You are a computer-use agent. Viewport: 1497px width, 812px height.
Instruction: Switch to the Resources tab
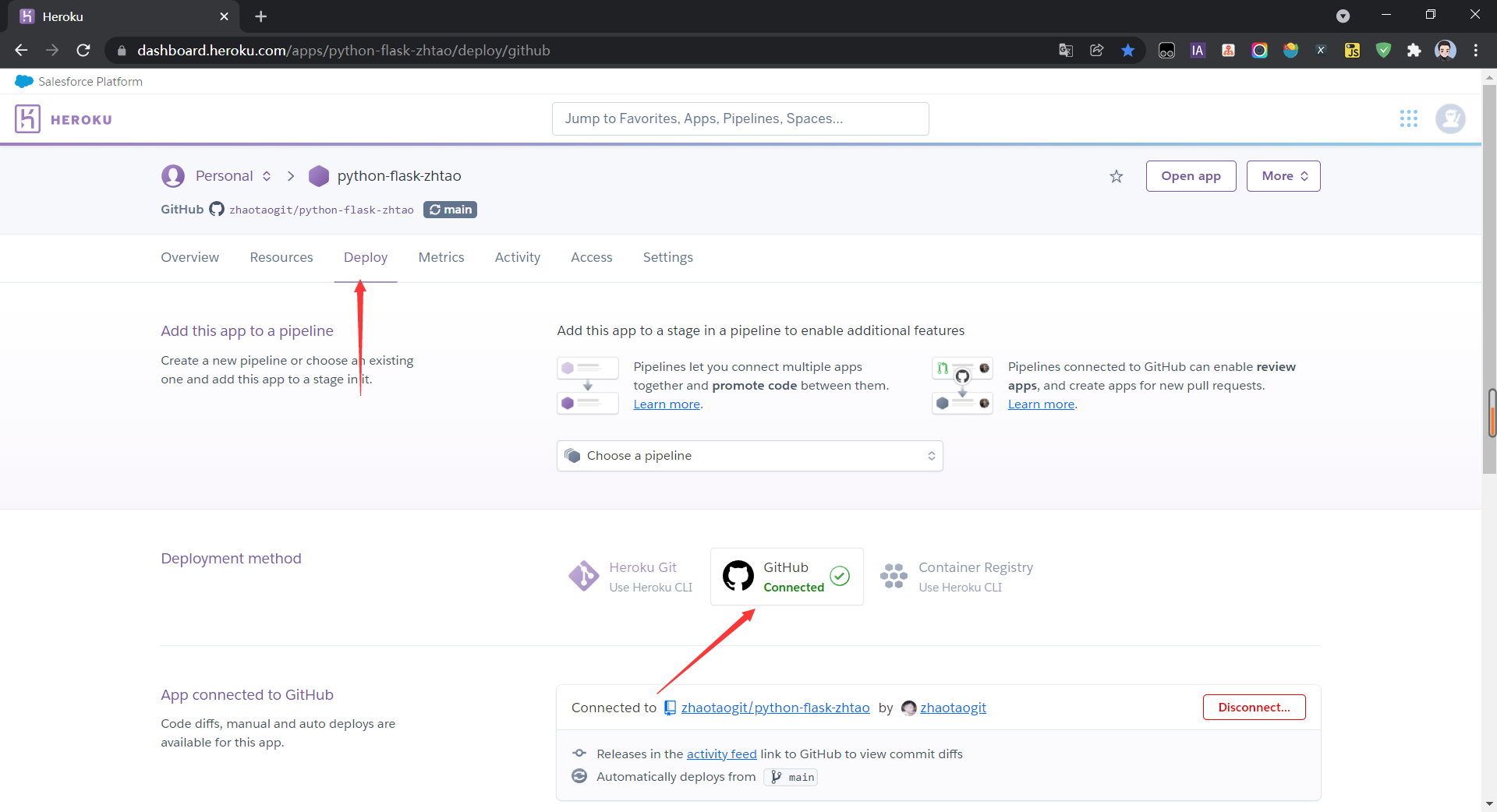pos(281,257)
